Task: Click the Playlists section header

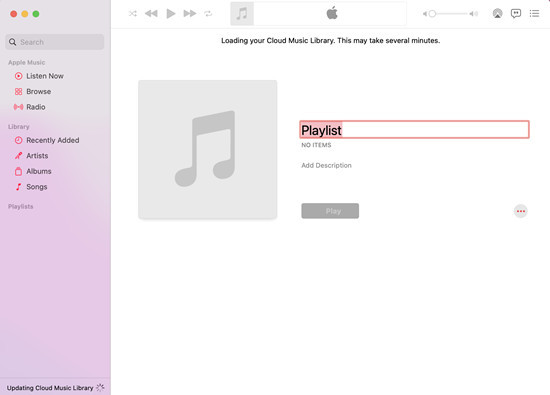Action: click(x=21, y=207)
